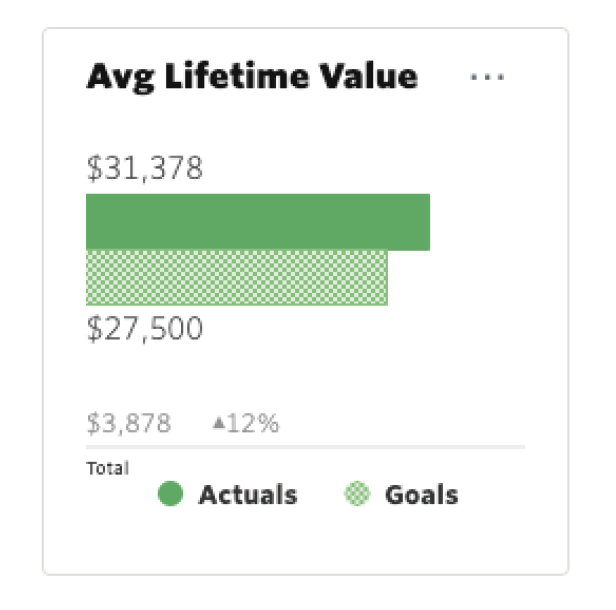Click the checkered Goals legend marker
Image resolution: width=616 pixels, height=610 pixels.
(x=357, y=494)
